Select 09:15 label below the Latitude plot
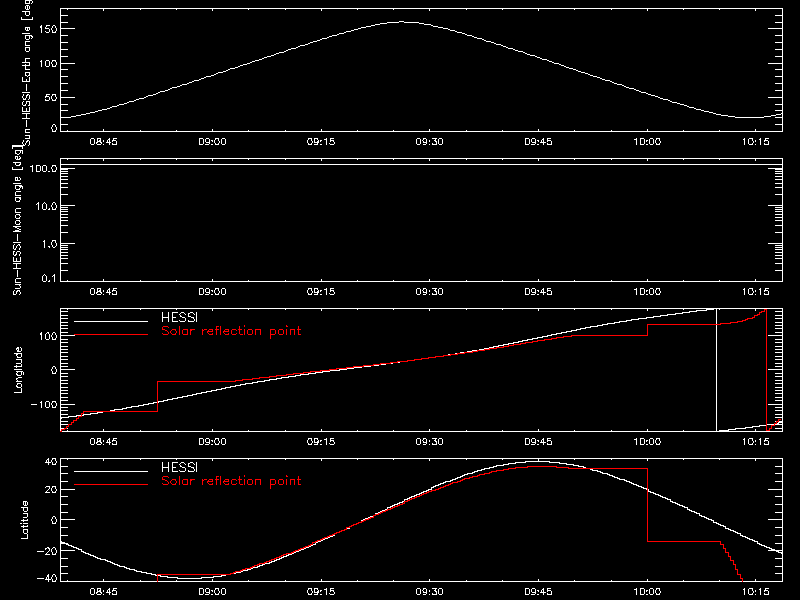This screenshot has width=800, height=600. [x=321, y=591]
